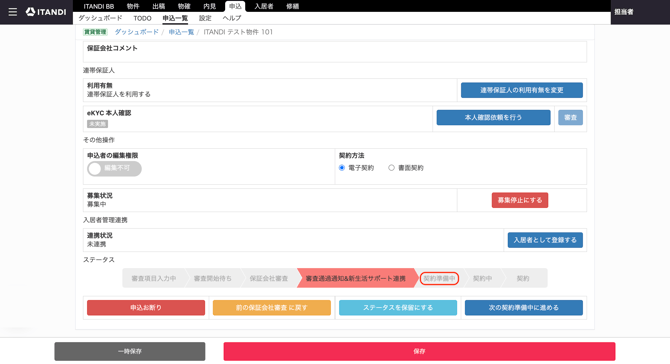Screen dimensions: 670x364
Task: Click the 未実施 status badge
Action: pos(97,124)
